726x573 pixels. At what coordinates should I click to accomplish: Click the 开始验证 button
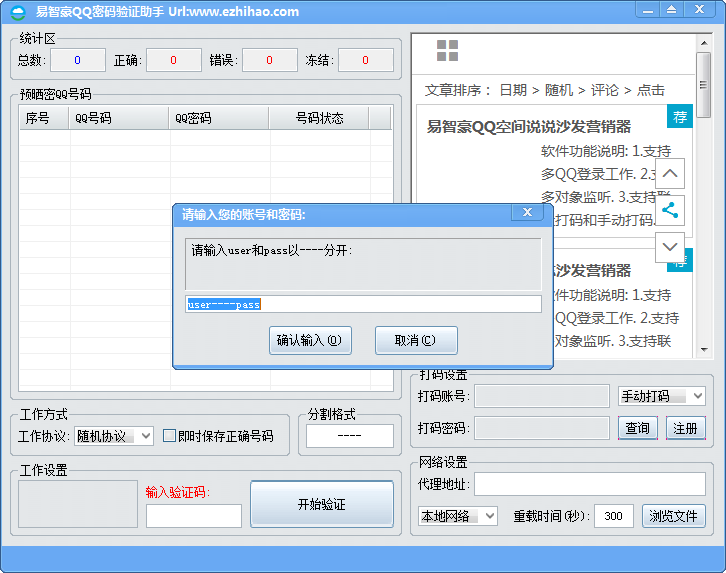[x=322, y=504]
